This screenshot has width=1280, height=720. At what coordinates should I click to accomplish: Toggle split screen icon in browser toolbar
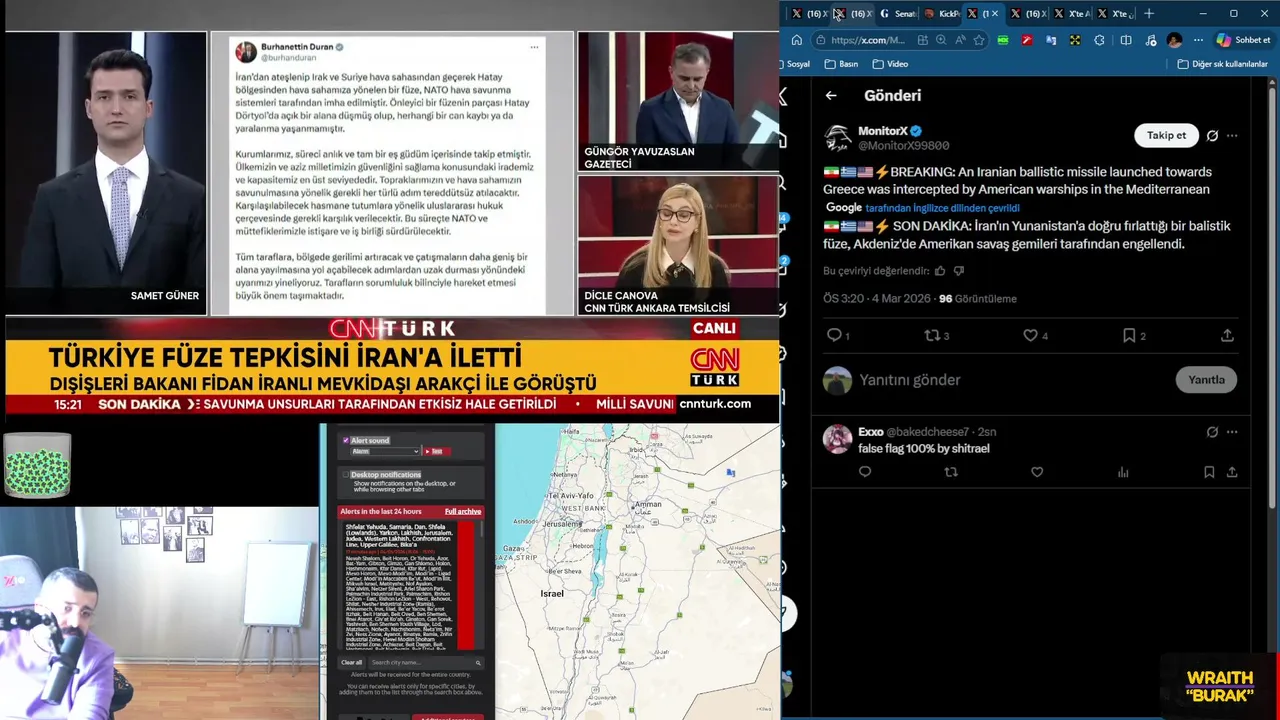tap(1126, 40)
